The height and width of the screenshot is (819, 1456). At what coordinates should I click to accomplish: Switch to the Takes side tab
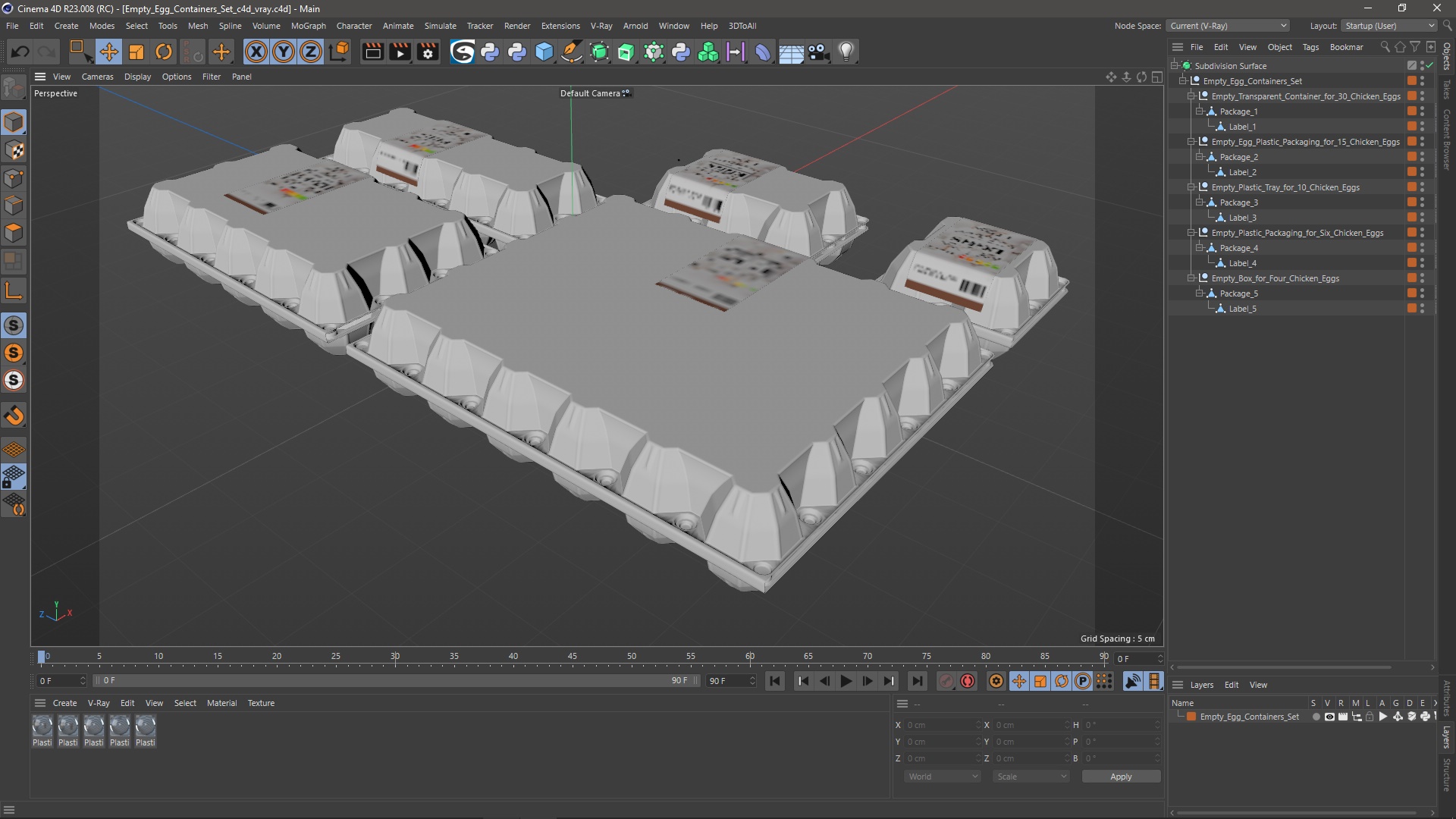pos(1447,89)
